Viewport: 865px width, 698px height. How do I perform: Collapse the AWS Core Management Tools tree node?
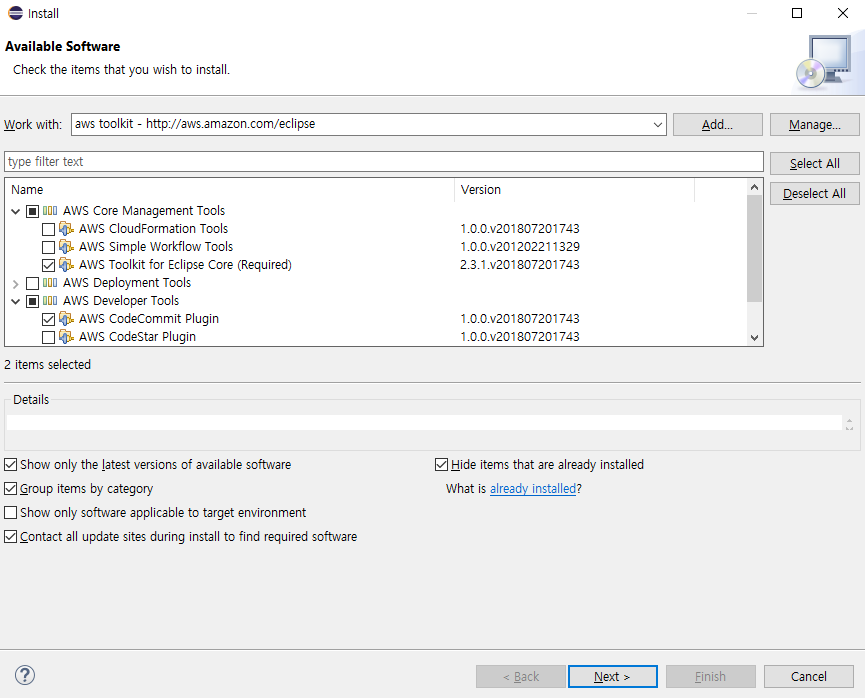click(15, 211)
